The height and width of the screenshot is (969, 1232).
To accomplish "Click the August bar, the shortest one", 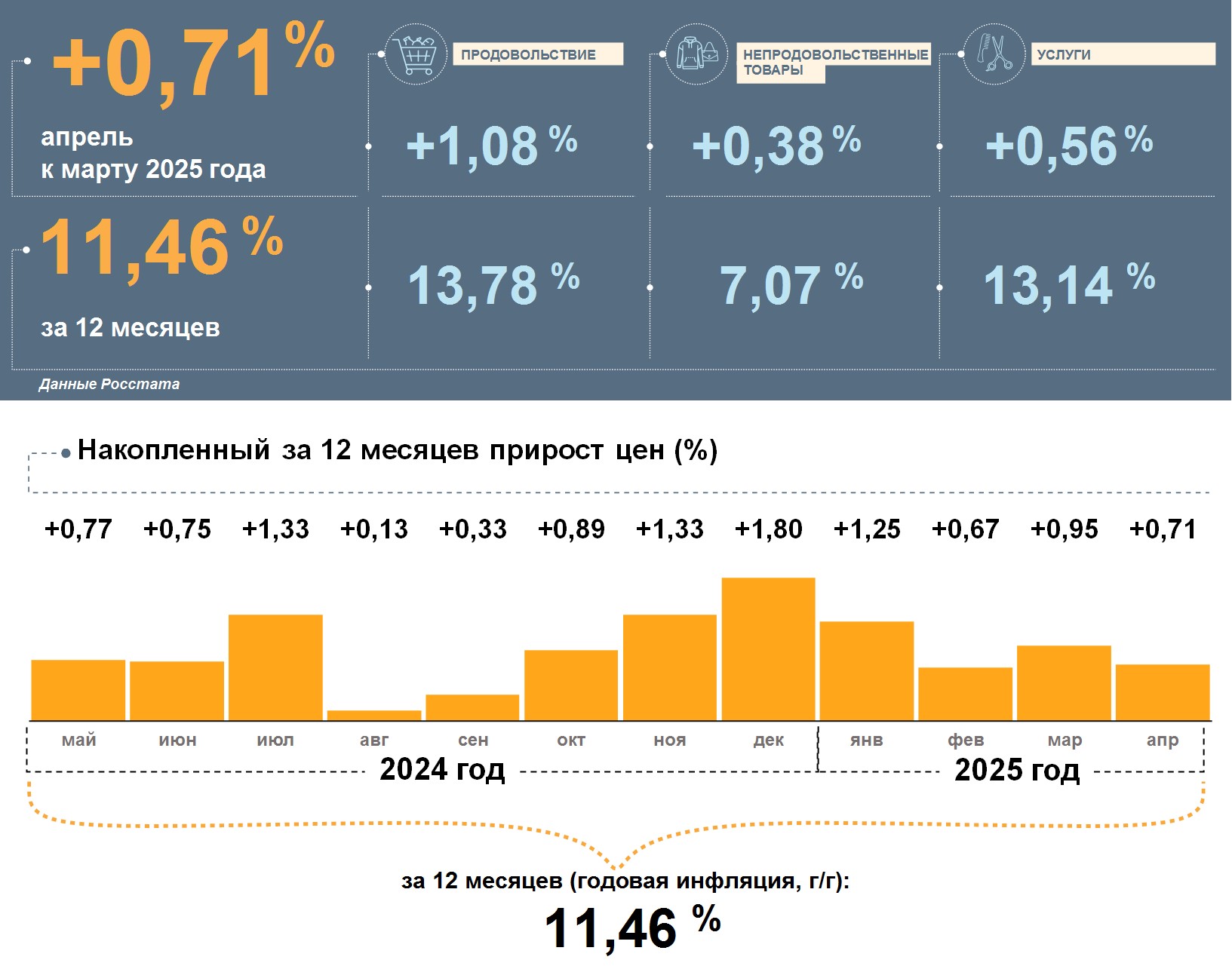I will tap(374, 715).
